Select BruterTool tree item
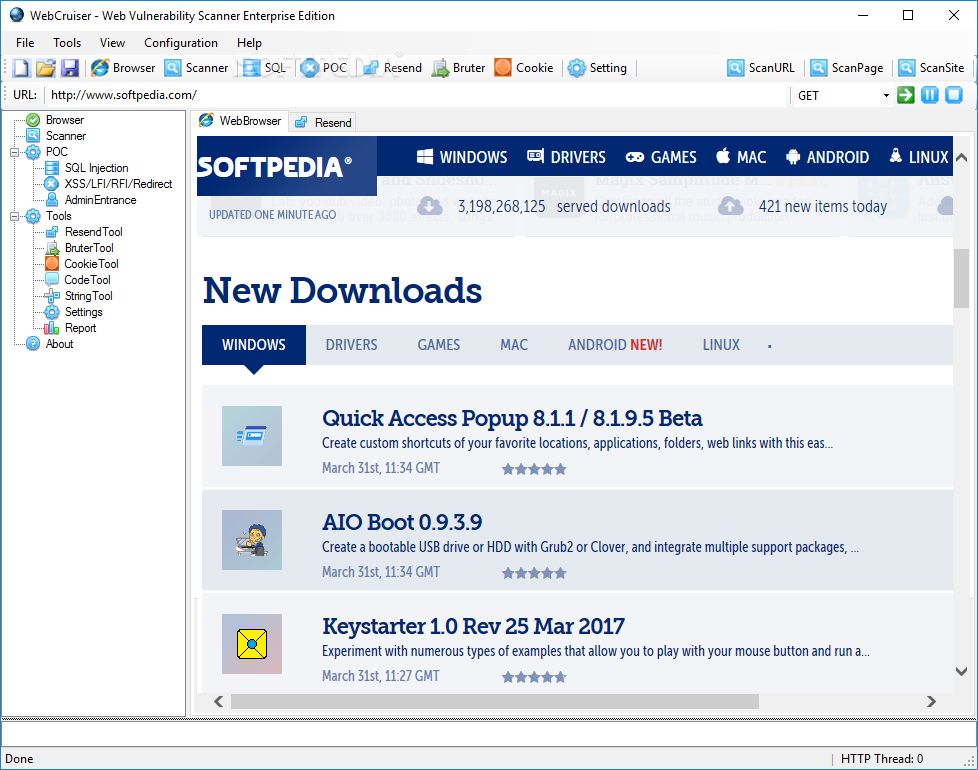978x770 pixels. click(x=89, y=248)
